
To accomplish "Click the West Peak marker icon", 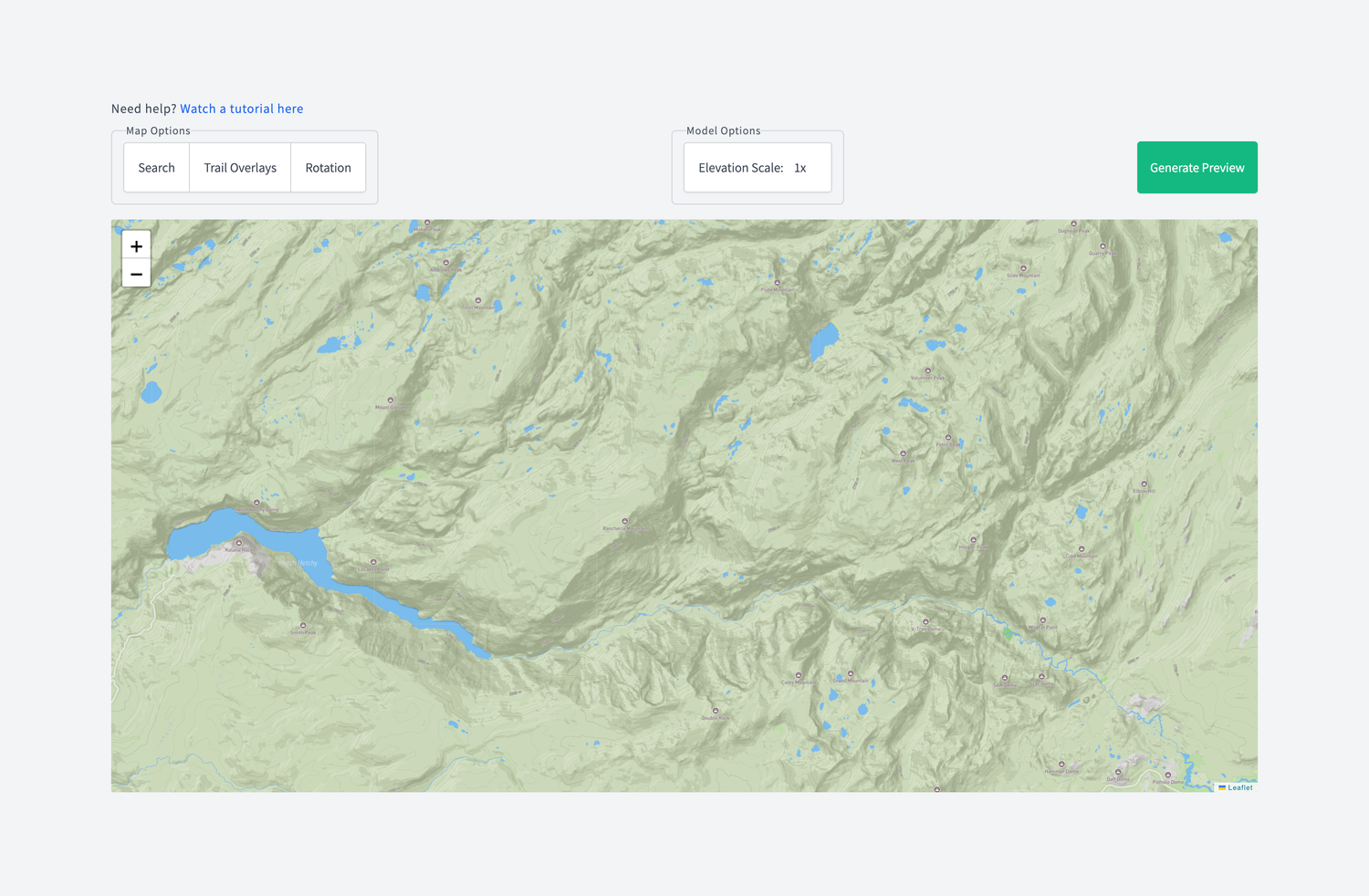I will tap(904, 453).
